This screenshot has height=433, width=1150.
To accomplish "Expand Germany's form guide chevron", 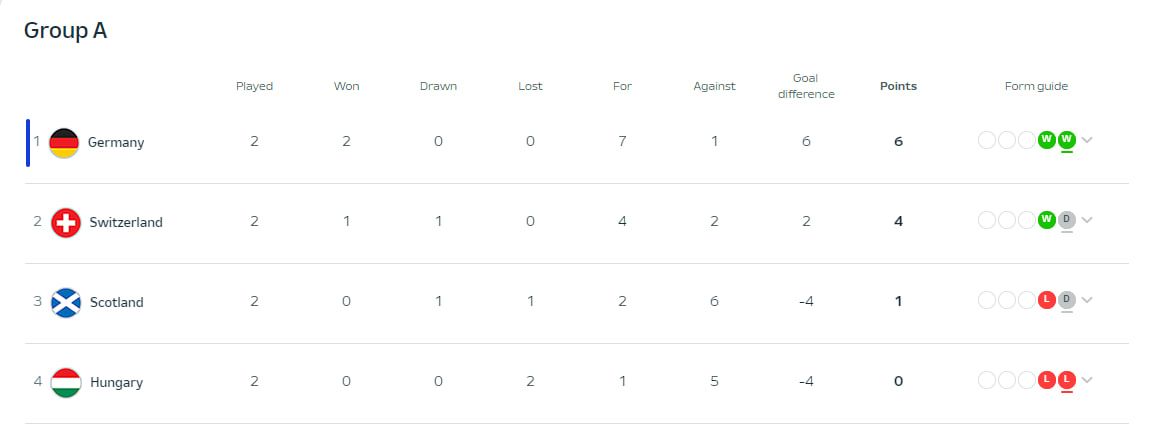I will 1087,140.
